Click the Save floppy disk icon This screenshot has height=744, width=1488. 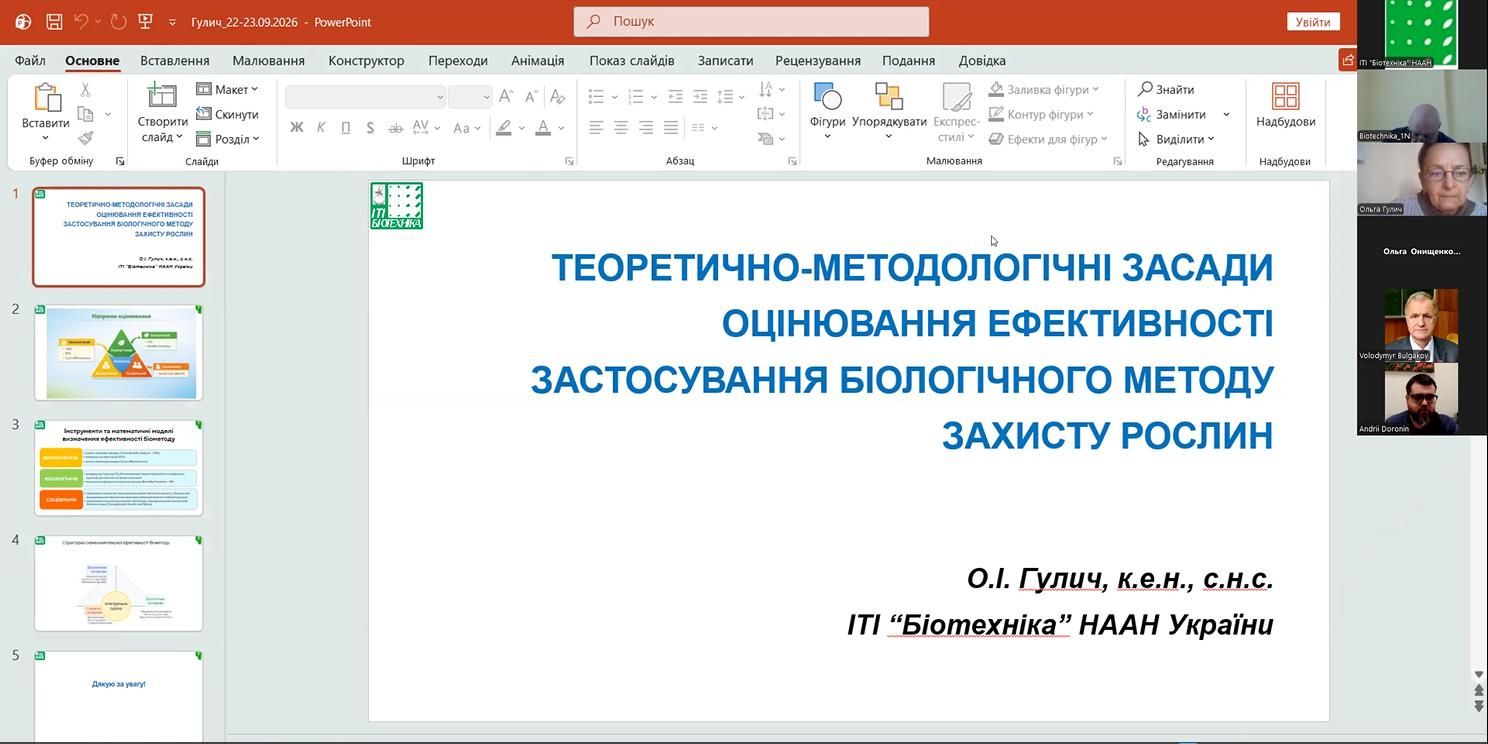54,21
